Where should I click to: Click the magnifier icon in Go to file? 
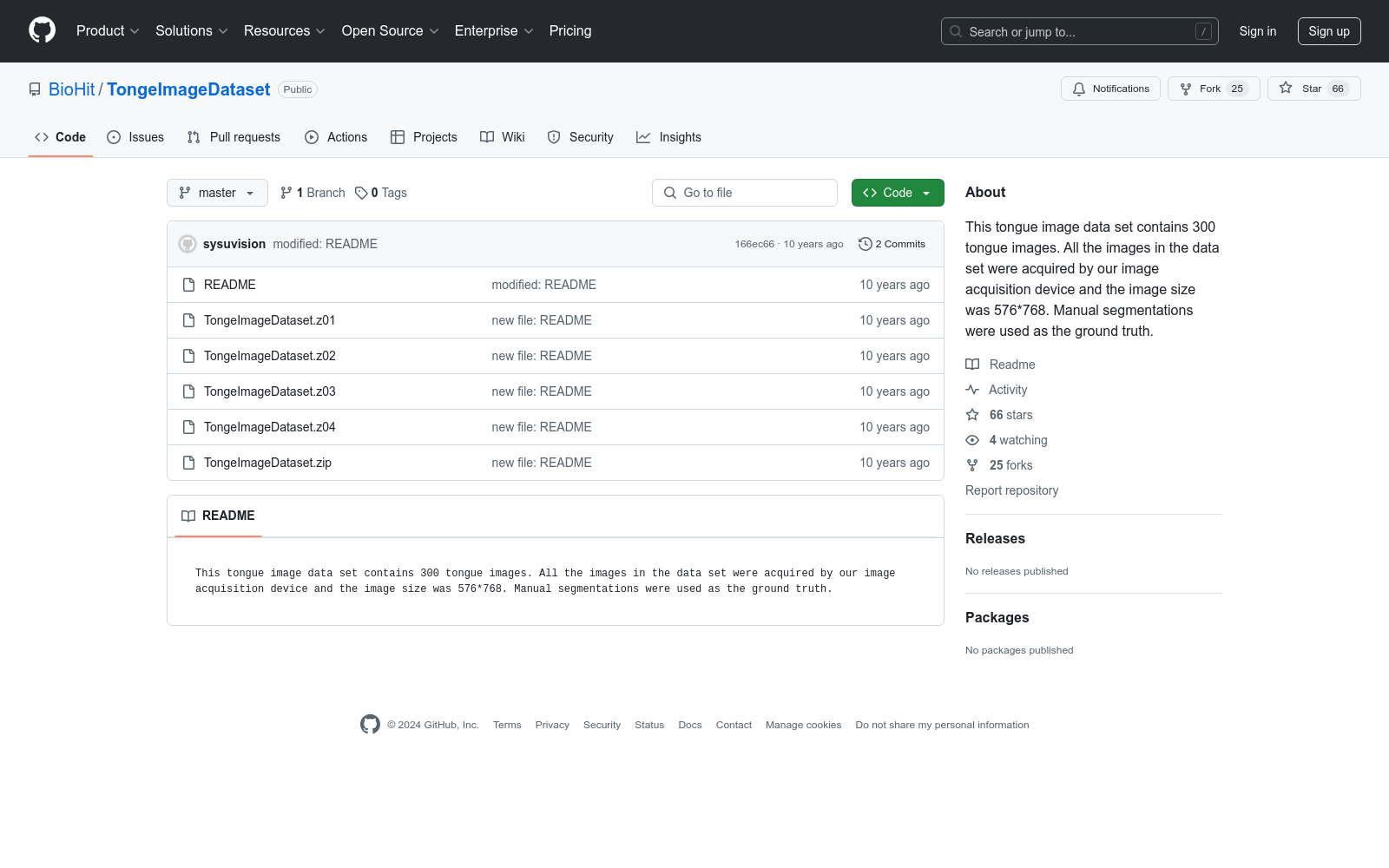(x=670, y=193)
